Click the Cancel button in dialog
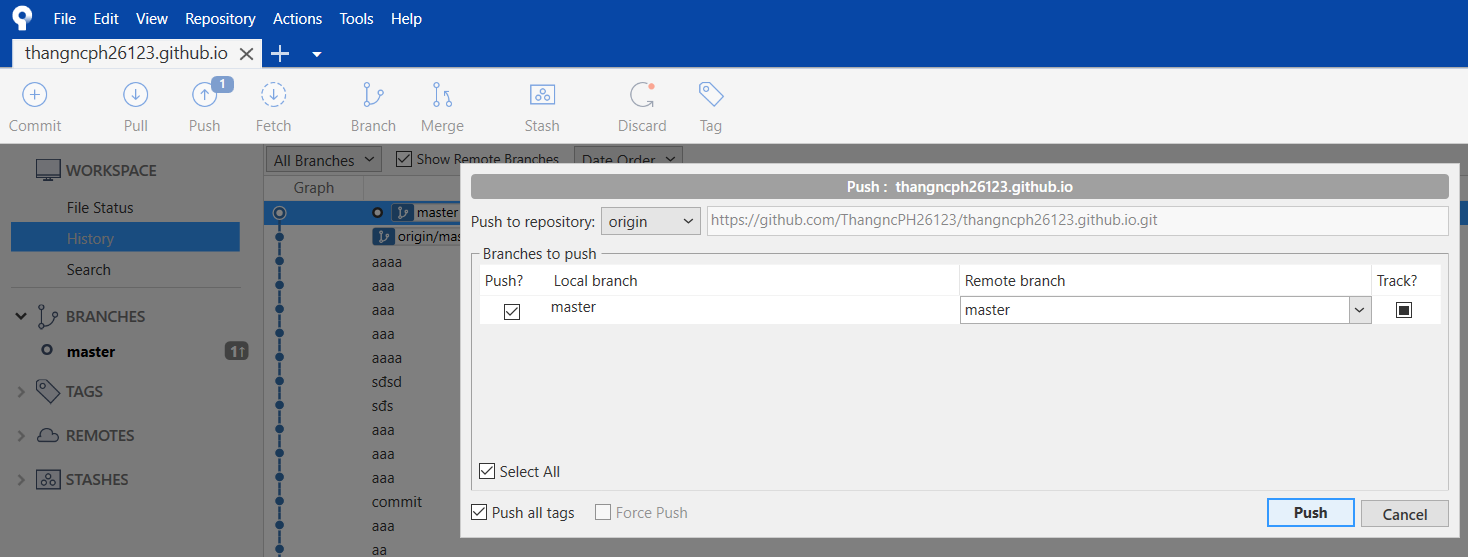 click(1404, 513)
